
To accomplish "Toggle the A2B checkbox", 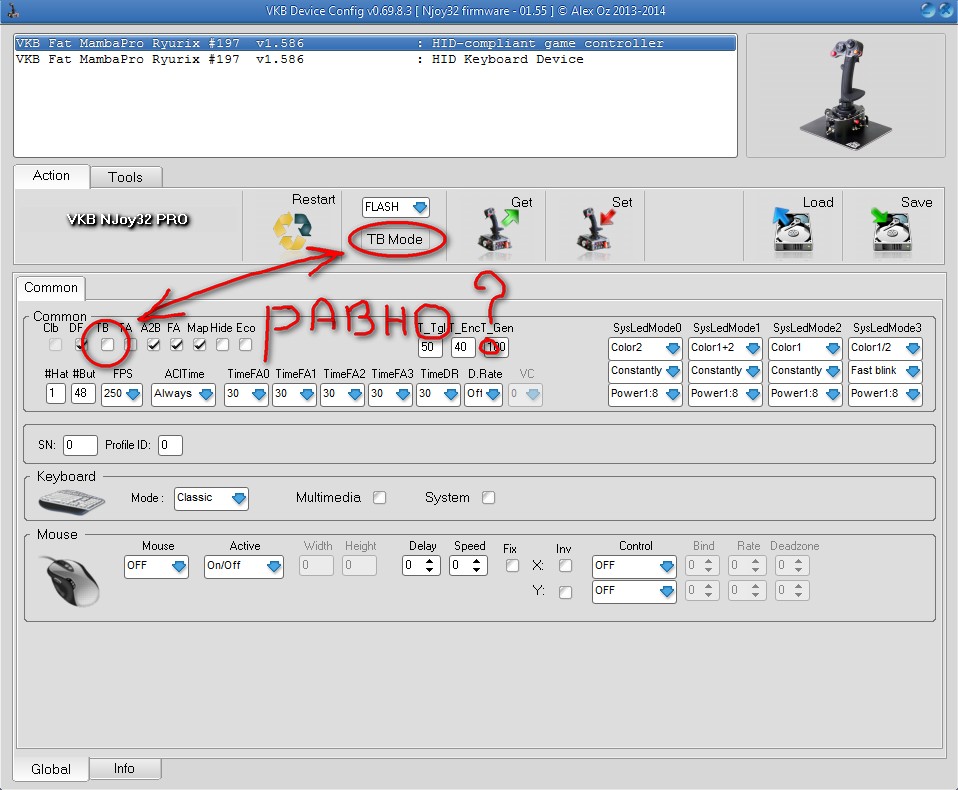I will point(153,345).
